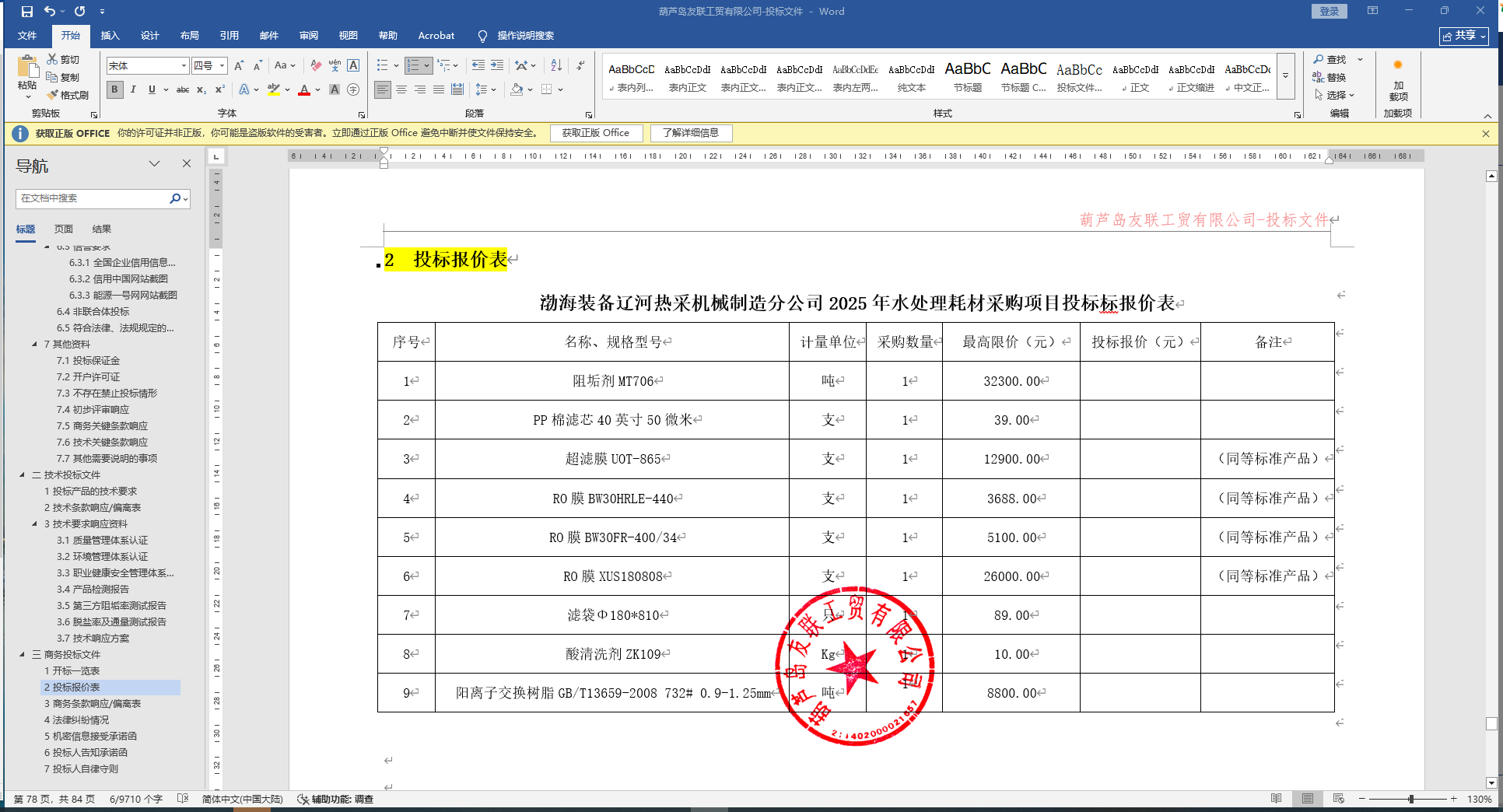Align paragraph text to the right
Screen dimensions: 1503x812
pos(420,89)
